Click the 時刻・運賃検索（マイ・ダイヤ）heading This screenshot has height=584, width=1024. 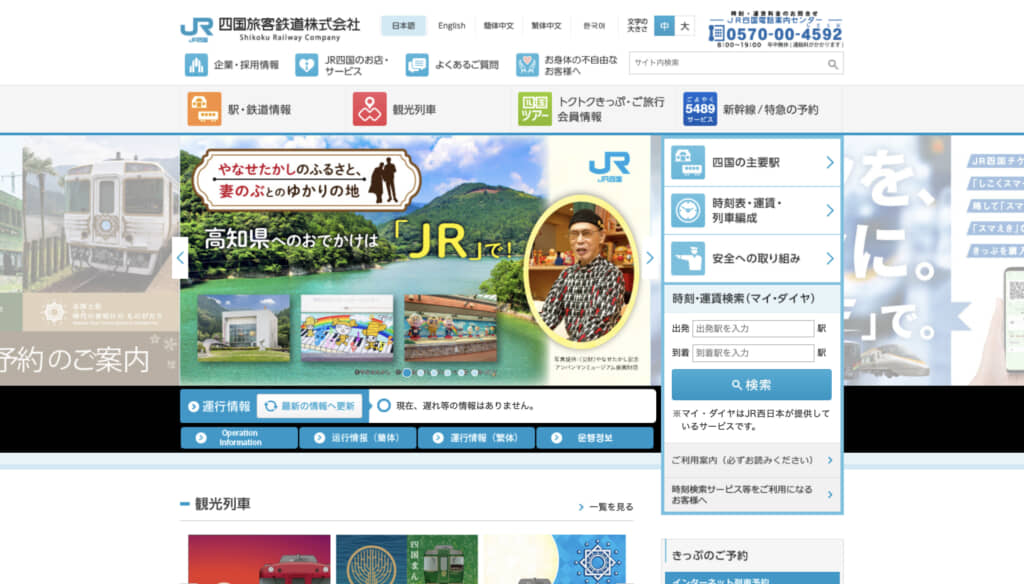pos(744,299)
